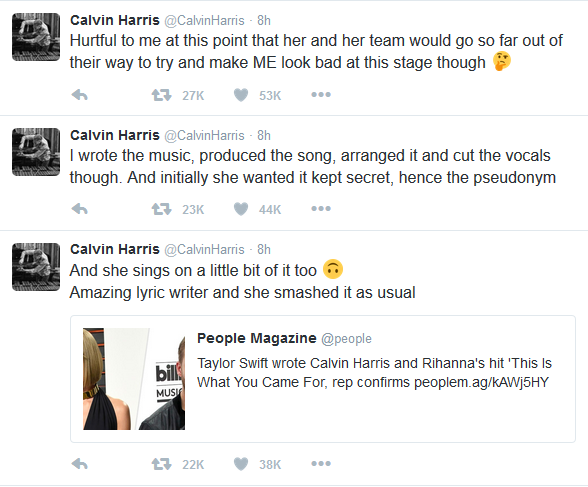
Task: Click Calvin Harris avatar on second tweet
Action: point(36,152)
